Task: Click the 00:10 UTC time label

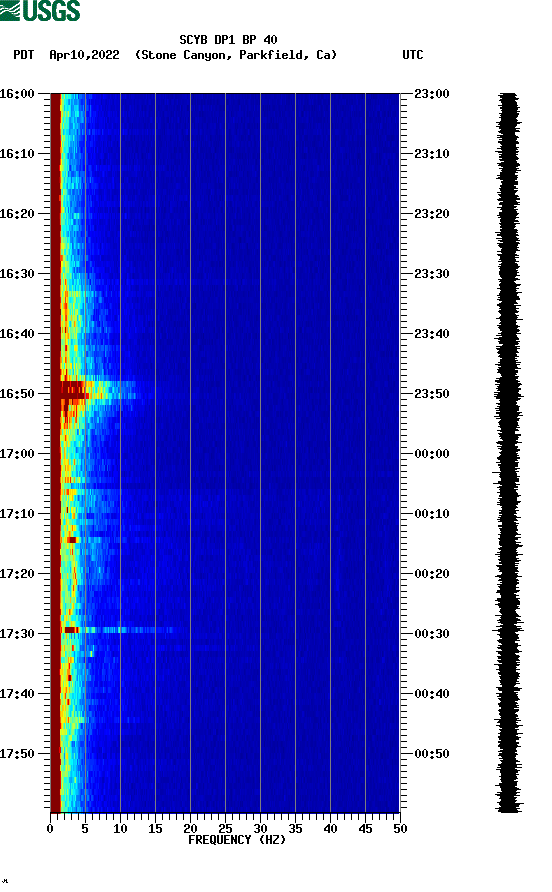Action: pos(432,514)
